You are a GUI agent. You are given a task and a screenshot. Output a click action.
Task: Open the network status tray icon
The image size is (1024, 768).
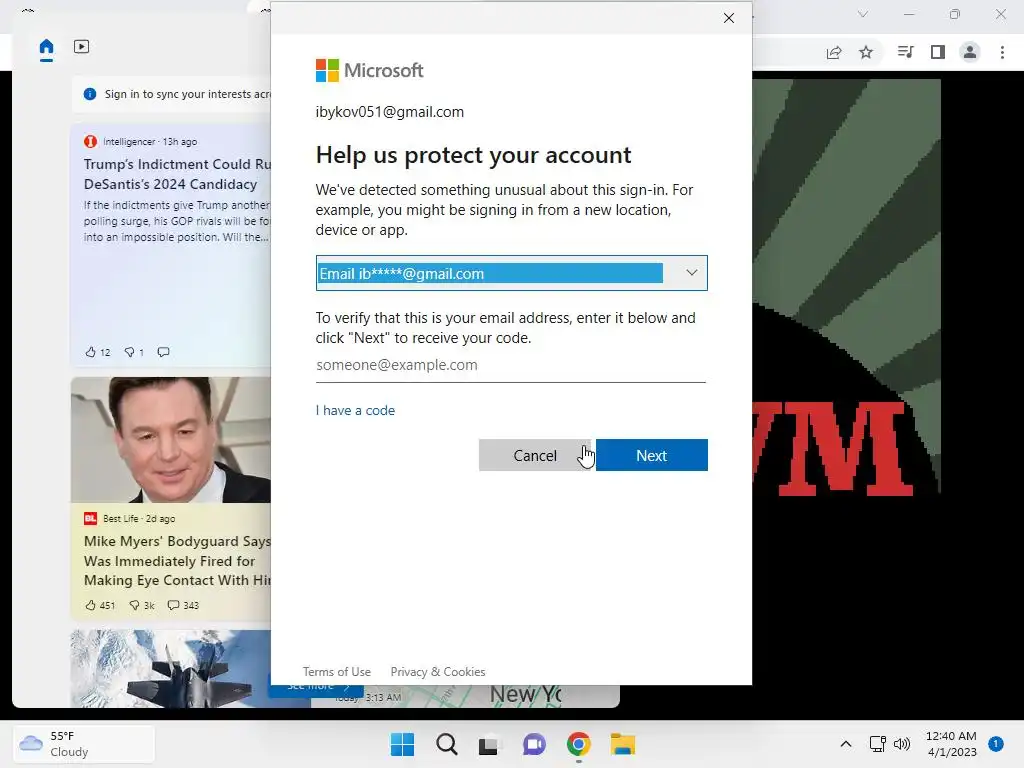pos(878,744)
